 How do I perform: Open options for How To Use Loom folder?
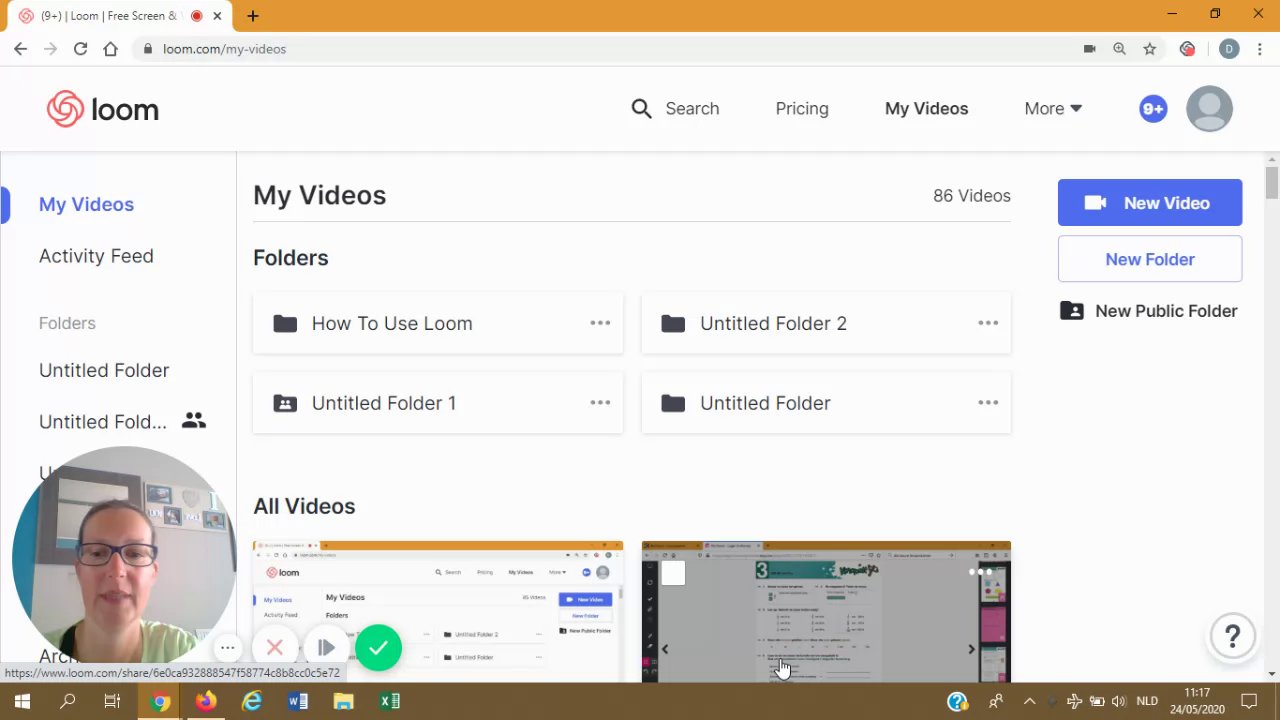600,323
